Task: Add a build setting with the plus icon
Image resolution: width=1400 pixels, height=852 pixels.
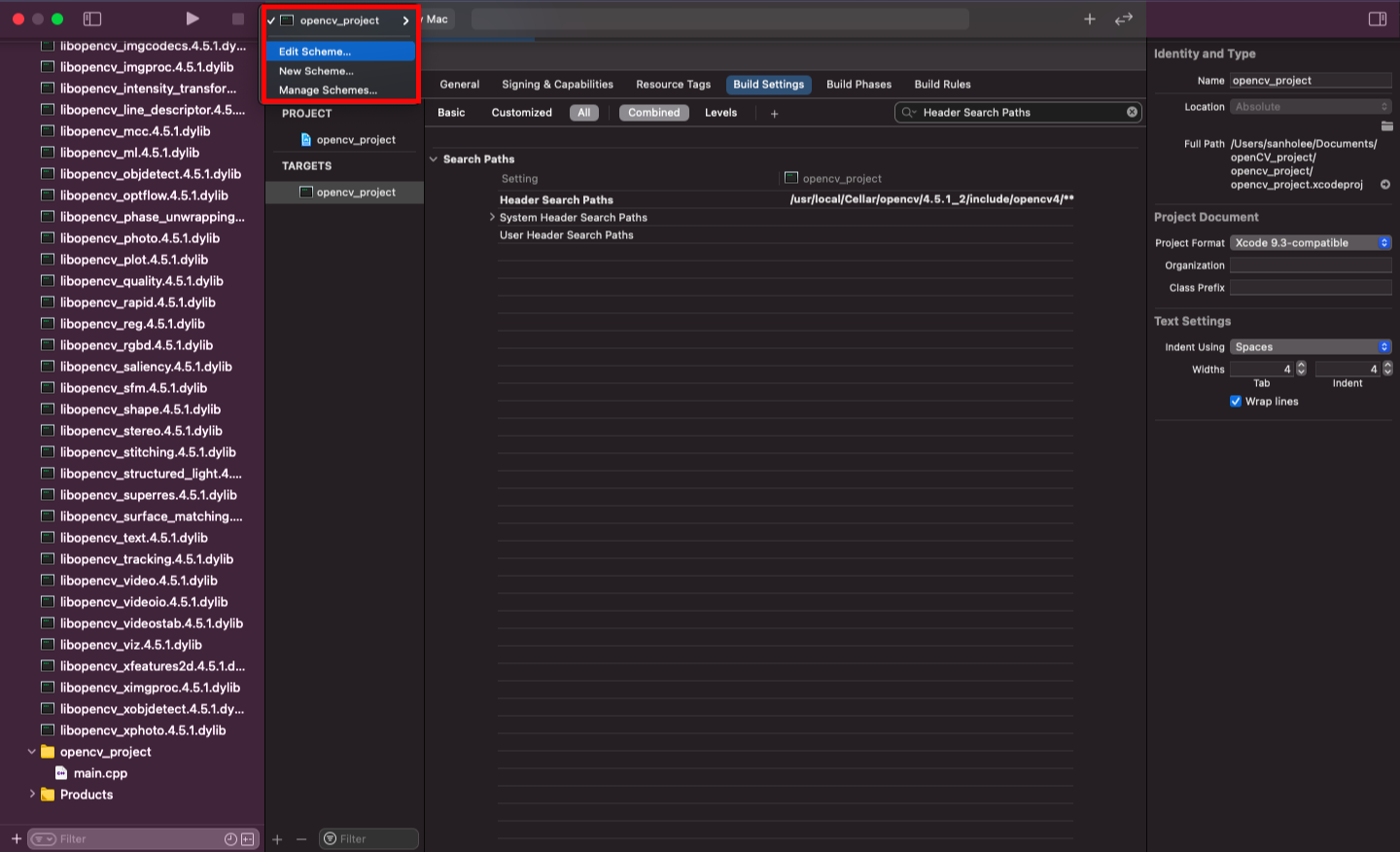Action: tap(775, 114)
